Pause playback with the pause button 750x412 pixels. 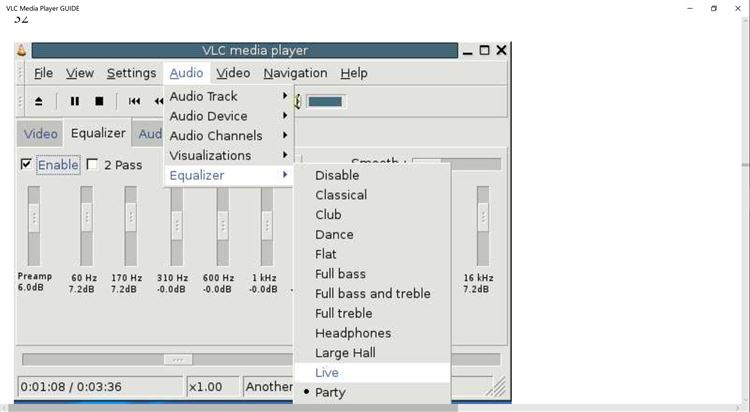(x=75, y=101)
